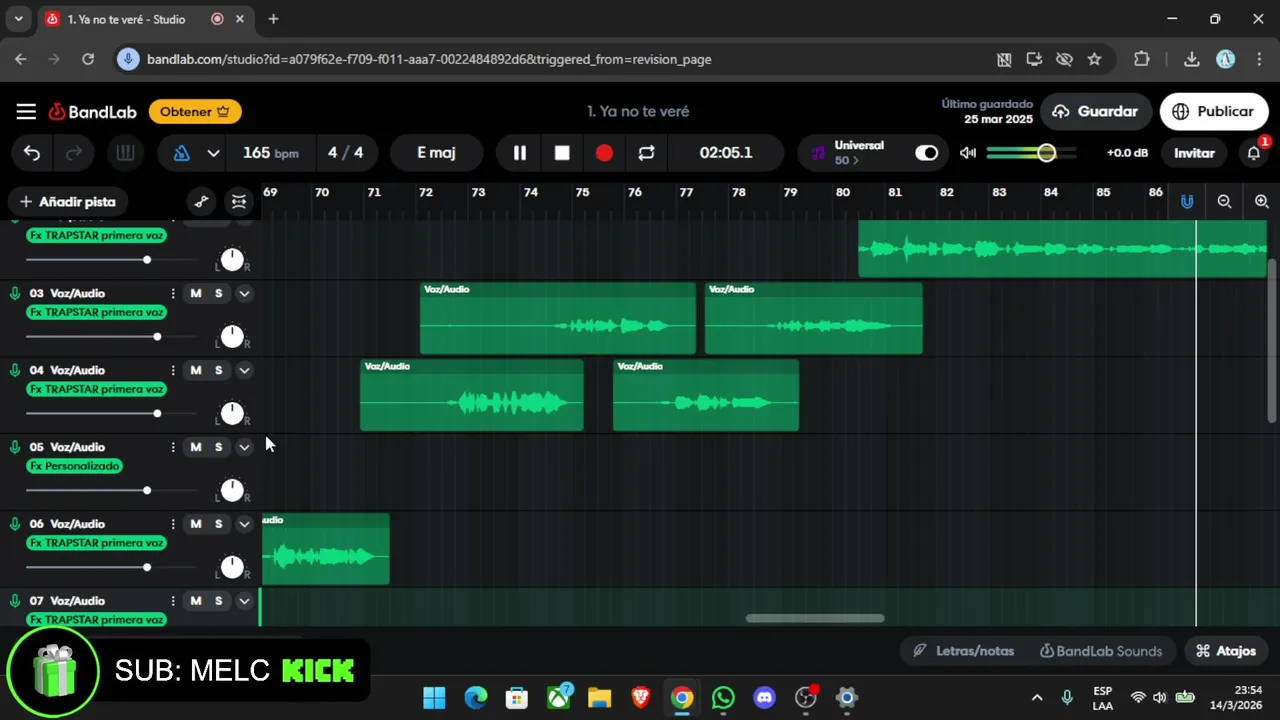Solo track 03 Voz/Audio
This screenshot has height=720, width=1280.
point(218,293)
